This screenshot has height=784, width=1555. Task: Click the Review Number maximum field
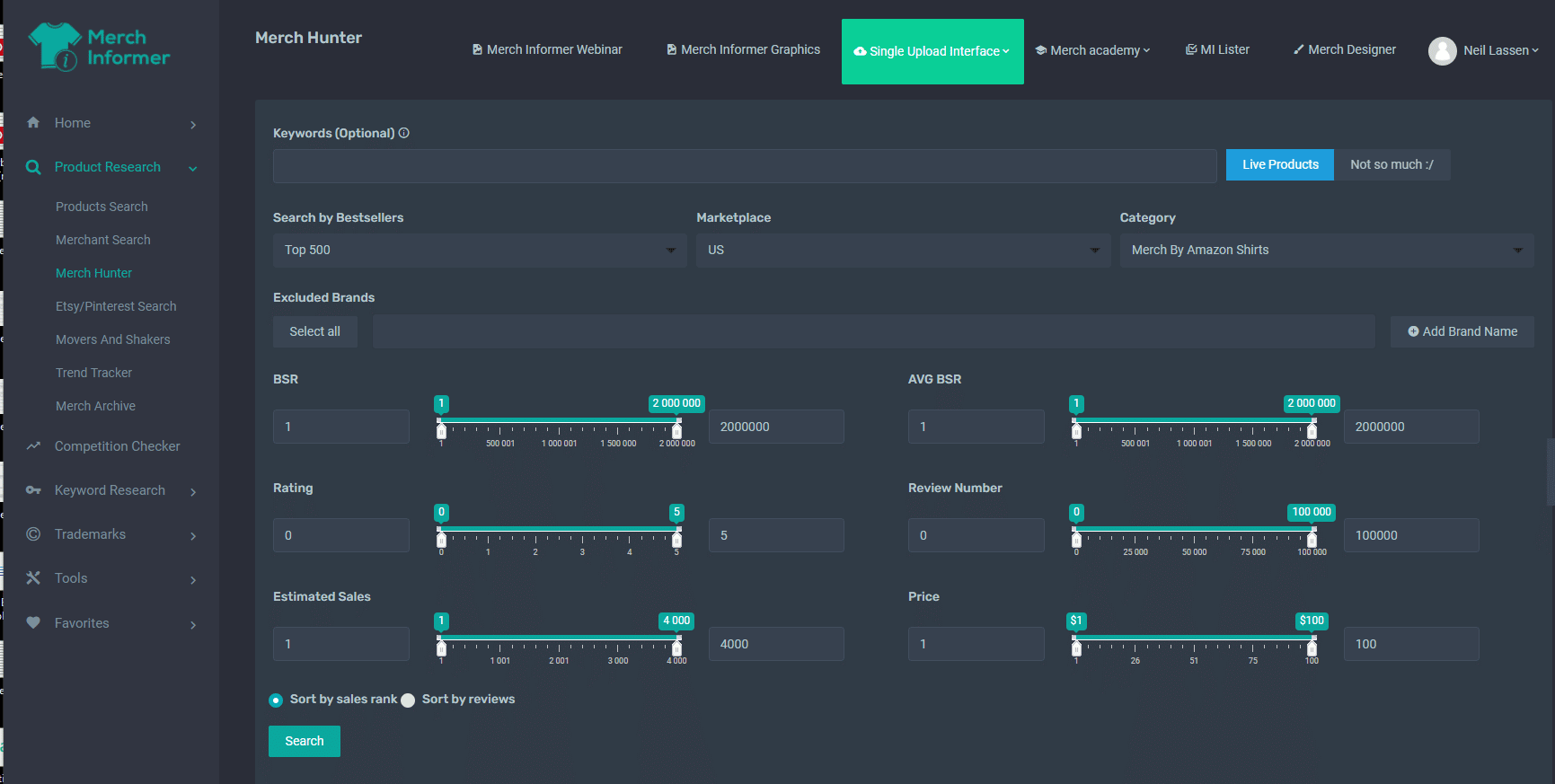point(1411,535)
